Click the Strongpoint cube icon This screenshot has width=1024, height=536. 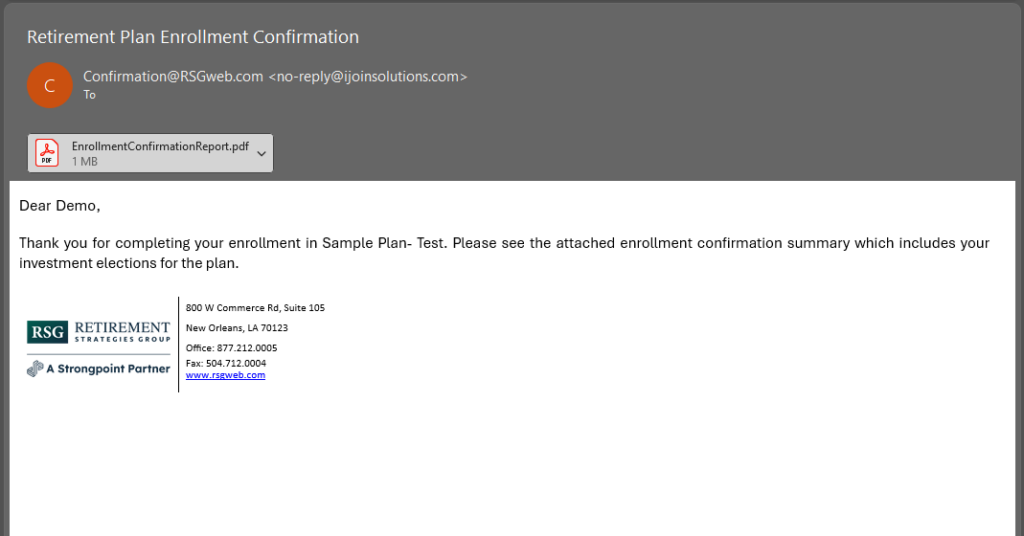[35, 368]
